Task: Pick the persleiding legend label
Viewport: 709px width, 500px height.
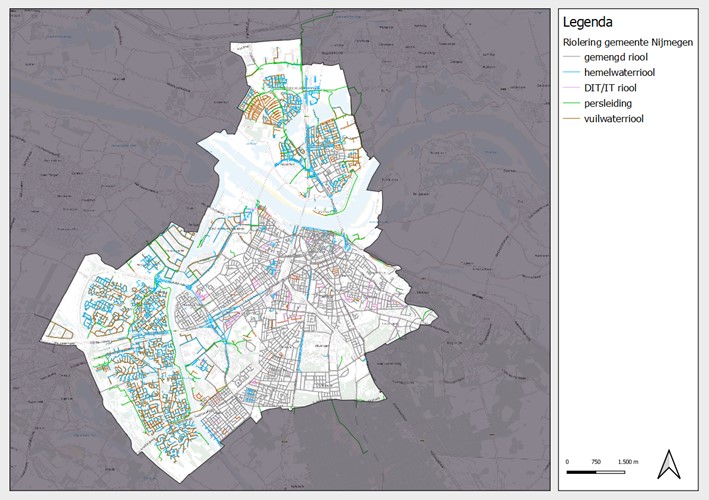Action: [x=608, y=103]
